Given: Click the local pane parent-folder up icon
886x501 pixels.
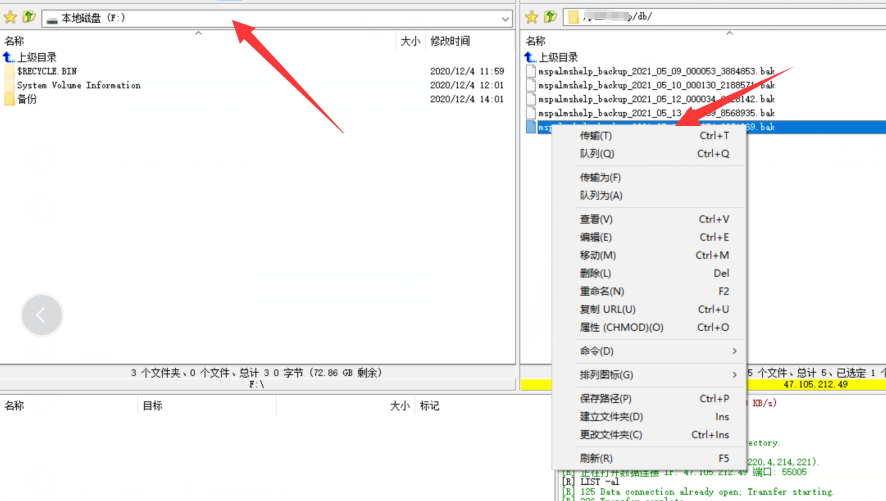Looking at the screenshot, I should pyautogui.click(x=29, y=18).
